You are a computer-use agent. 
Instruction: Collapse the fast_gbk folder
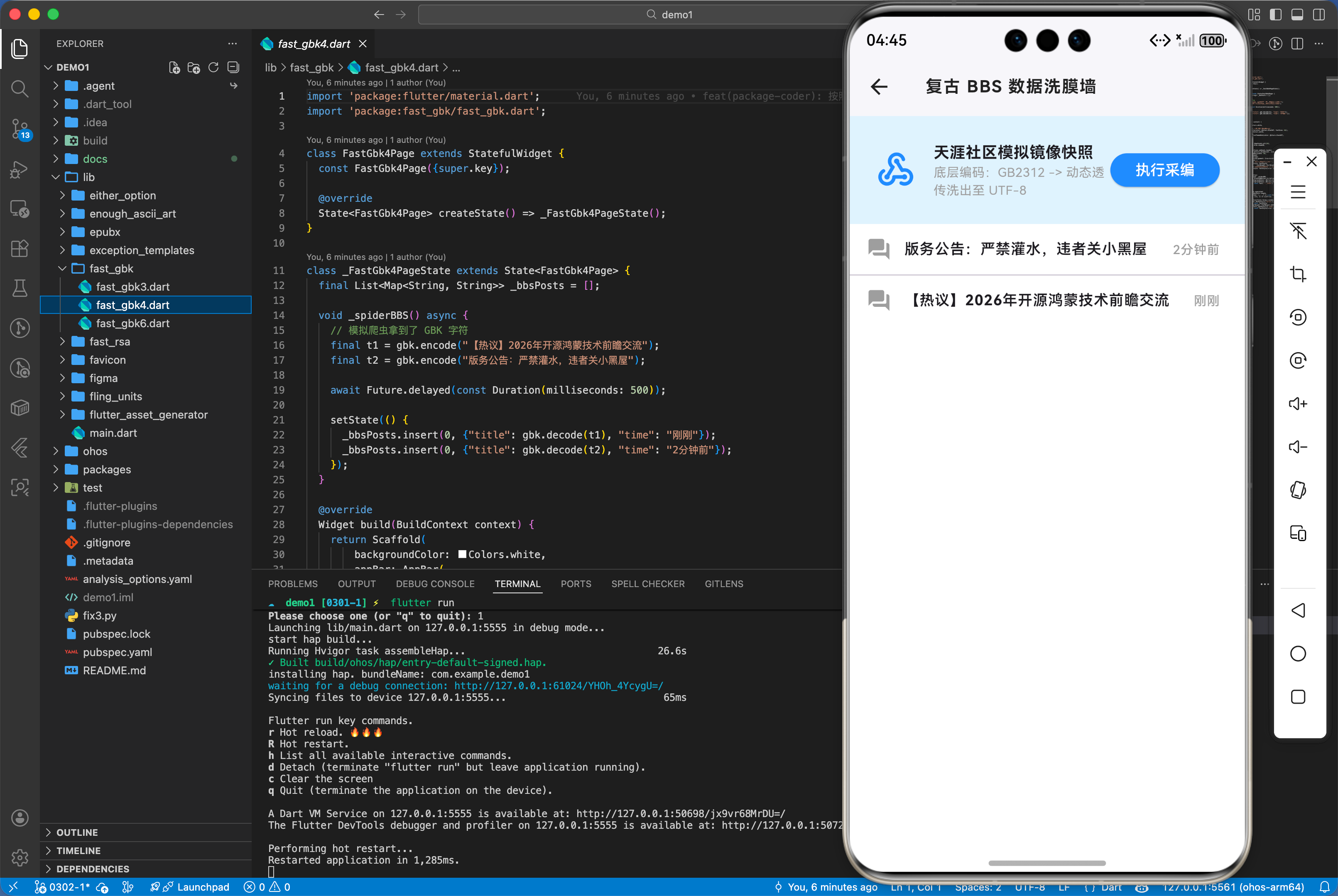[111, 269]
